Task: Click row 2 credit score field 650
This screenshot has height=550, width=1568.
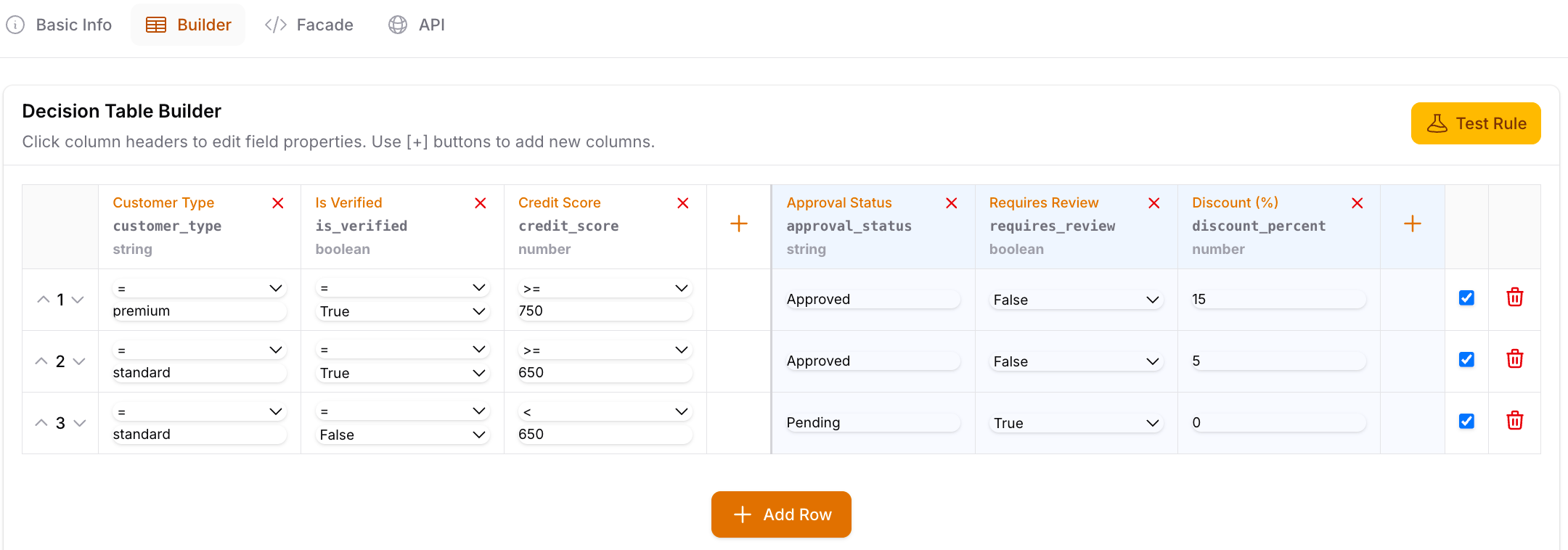Action: (x=605, y=373)
